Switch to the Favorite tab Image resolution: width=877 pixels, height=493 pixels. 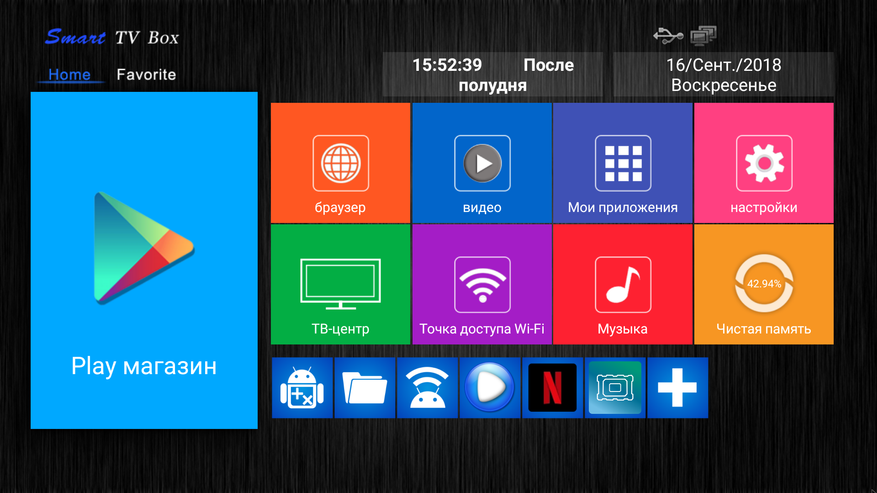coord(146,74)
